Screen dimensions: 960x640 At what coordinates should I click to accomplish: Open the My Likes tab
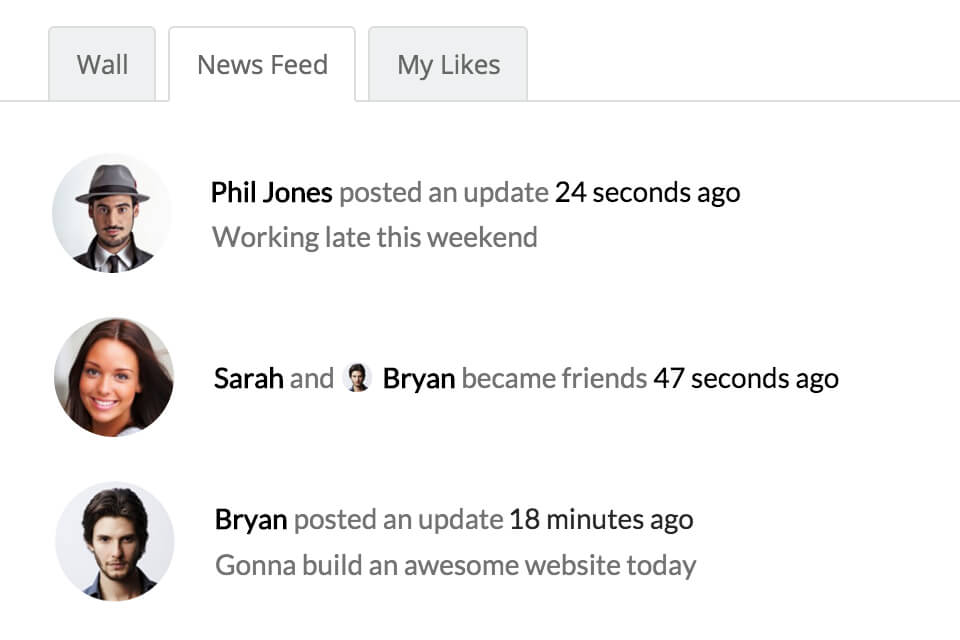pyautogui.click(x=448, y=65)
